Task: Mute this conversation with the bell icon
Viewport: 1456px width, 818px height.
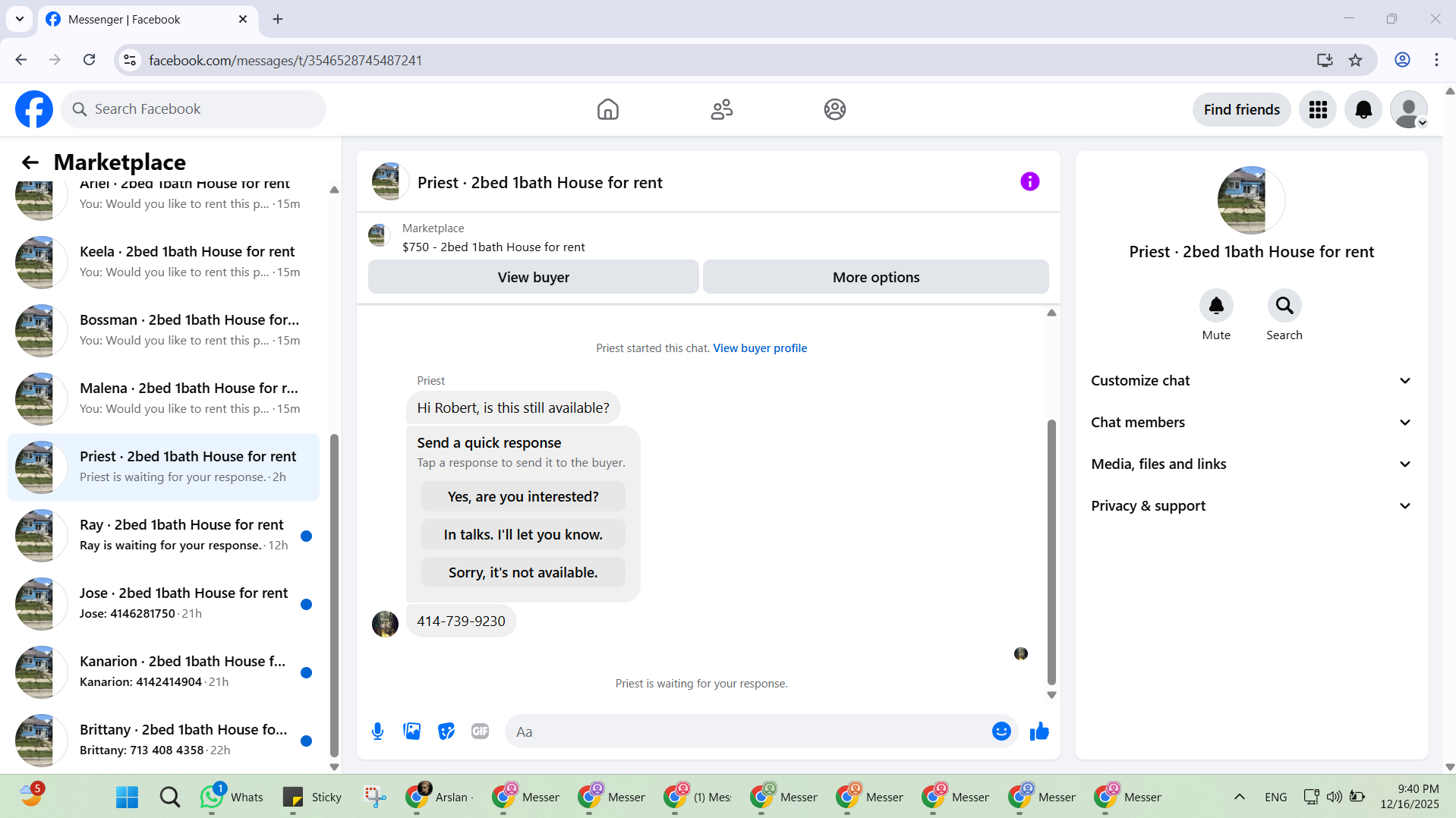Action: click(x=1216, y=305)
